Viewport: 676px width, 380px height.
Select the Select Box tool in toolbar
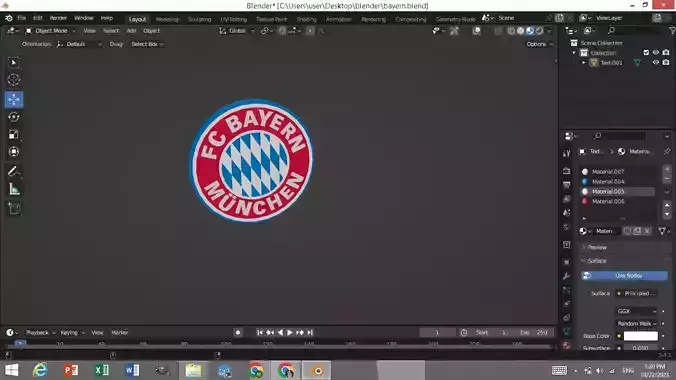14,63
